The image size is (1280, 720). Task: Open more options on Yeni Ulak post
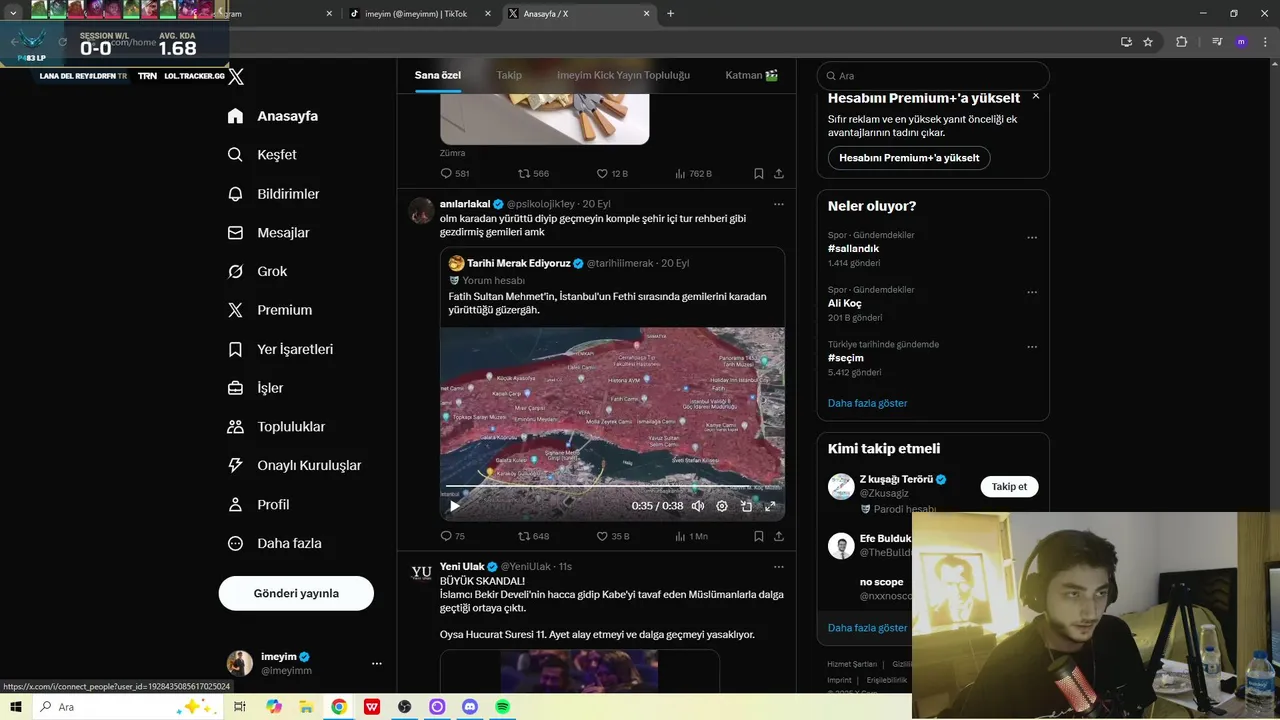point(778,567)
